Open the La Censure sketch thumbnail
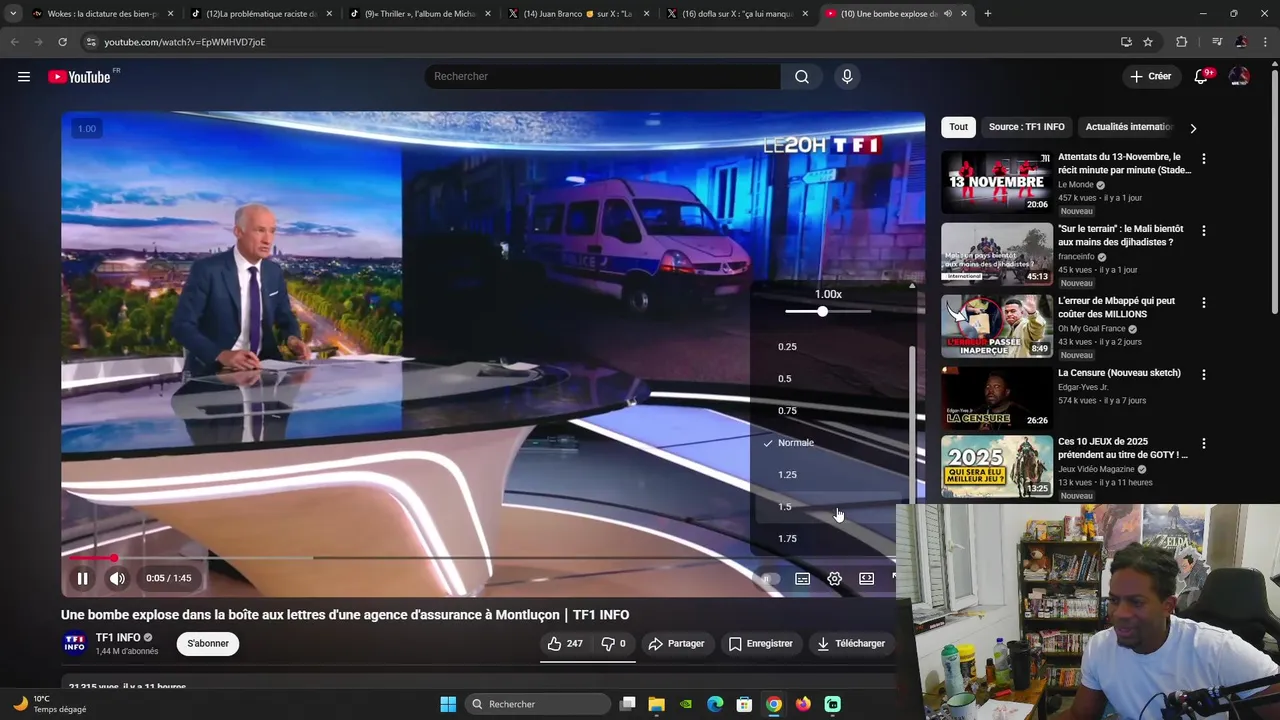This screenshot has height=720, width=1280. 996,398
